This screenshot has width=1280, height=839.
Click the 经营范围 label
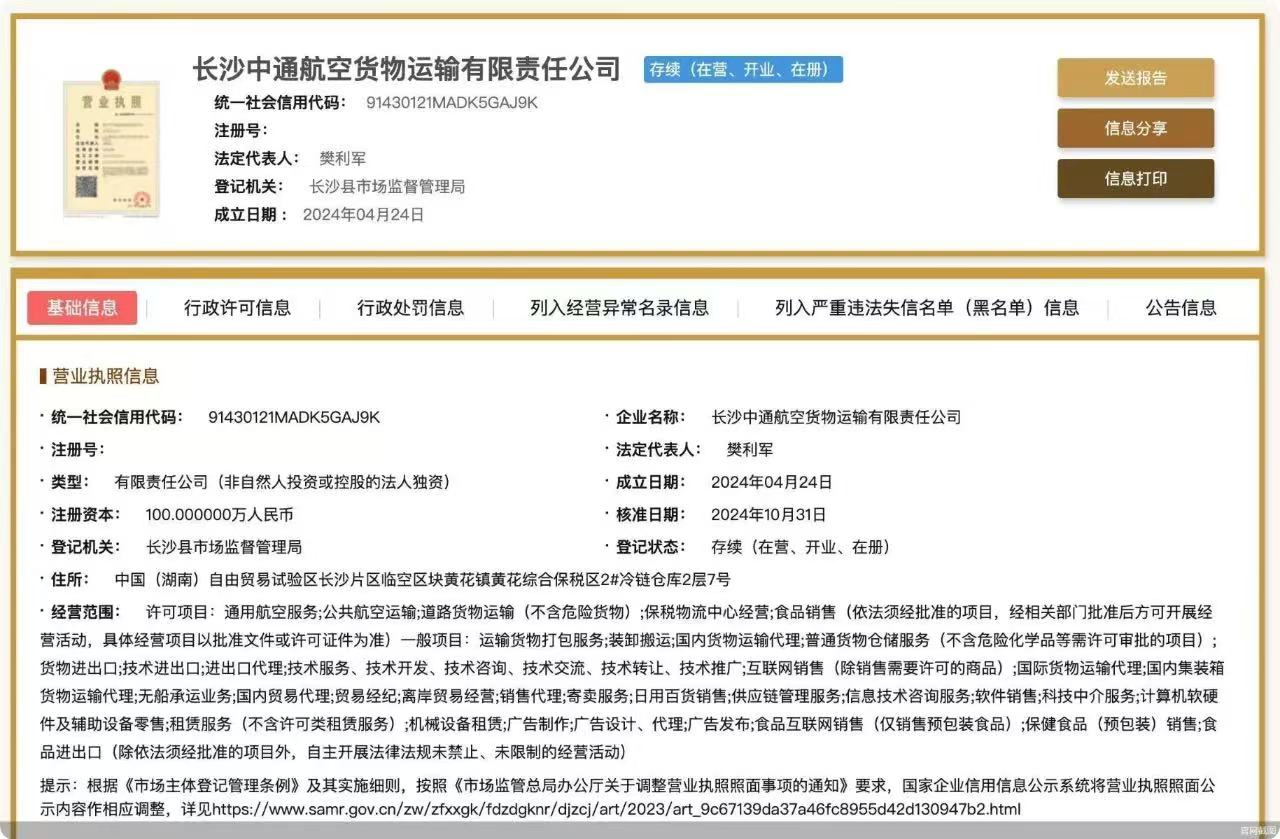[x=84, y=611]
